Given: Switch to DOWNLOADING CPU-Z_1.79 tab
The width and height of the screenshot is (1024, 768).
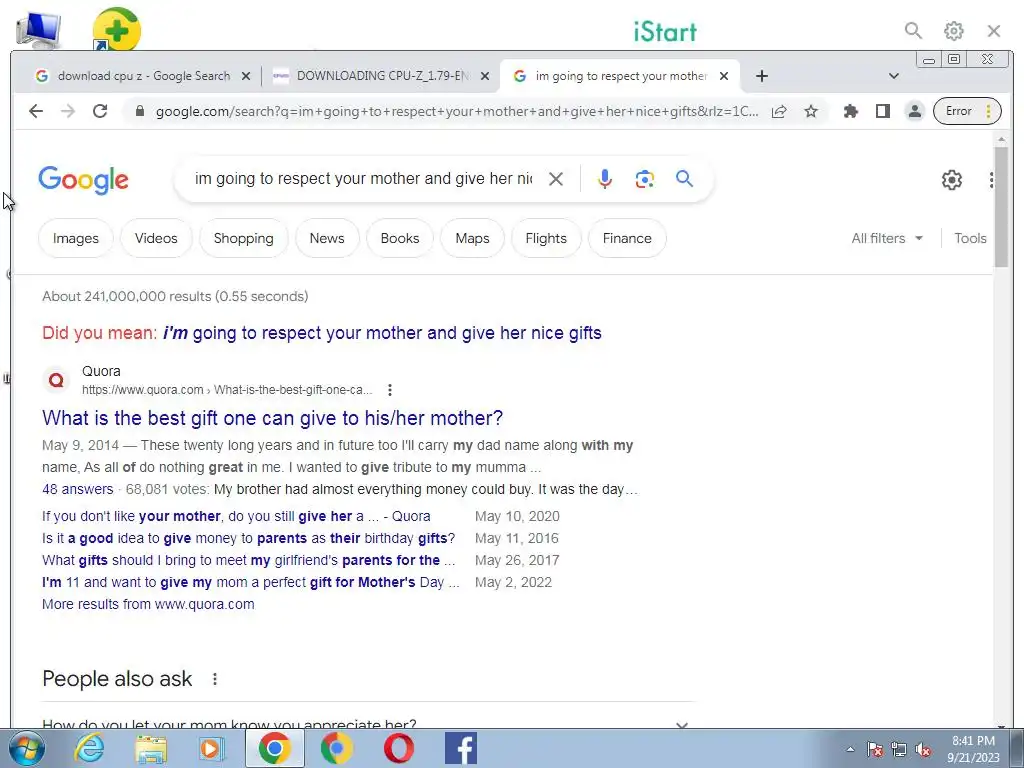Looking at the screenshot, I should pos(381,76).
